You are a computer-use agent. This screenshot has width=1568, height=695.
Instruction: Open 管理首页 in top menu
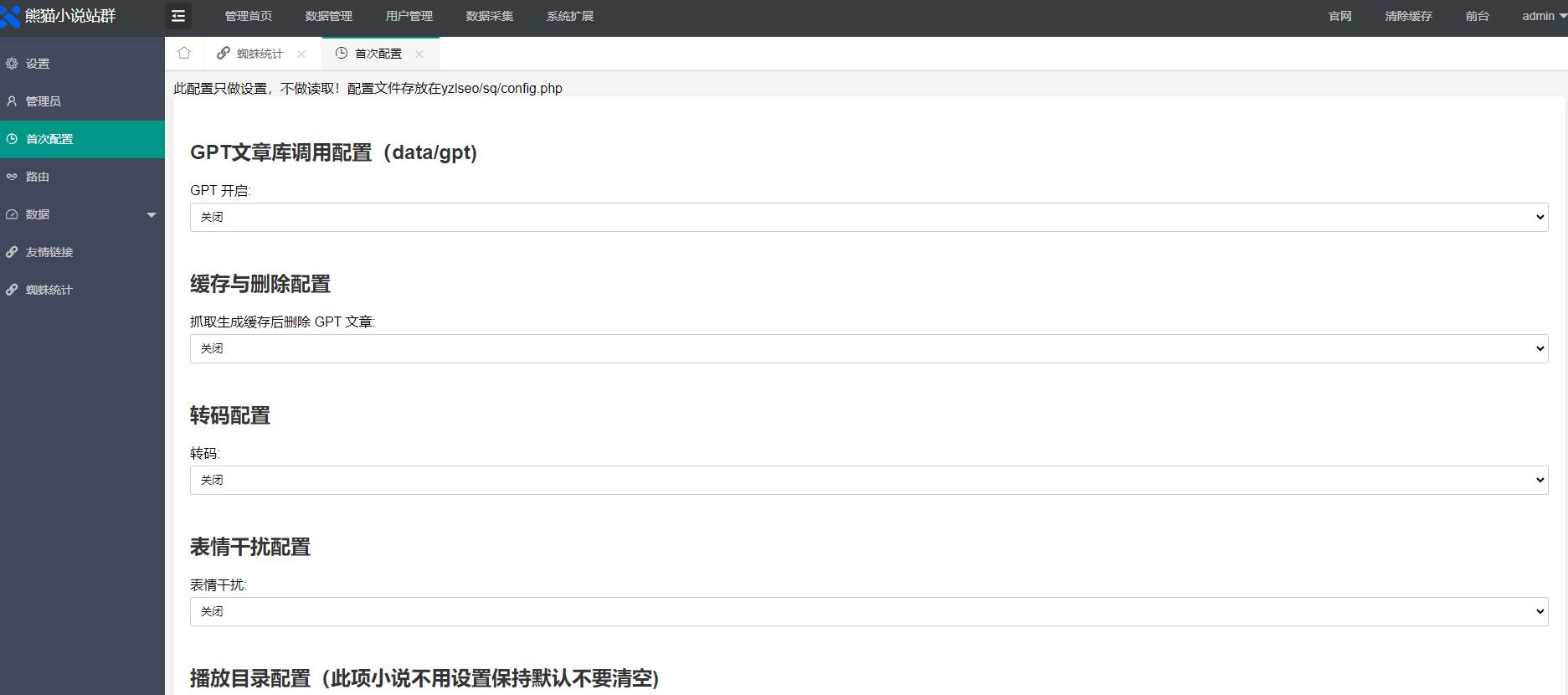point(249,16)
